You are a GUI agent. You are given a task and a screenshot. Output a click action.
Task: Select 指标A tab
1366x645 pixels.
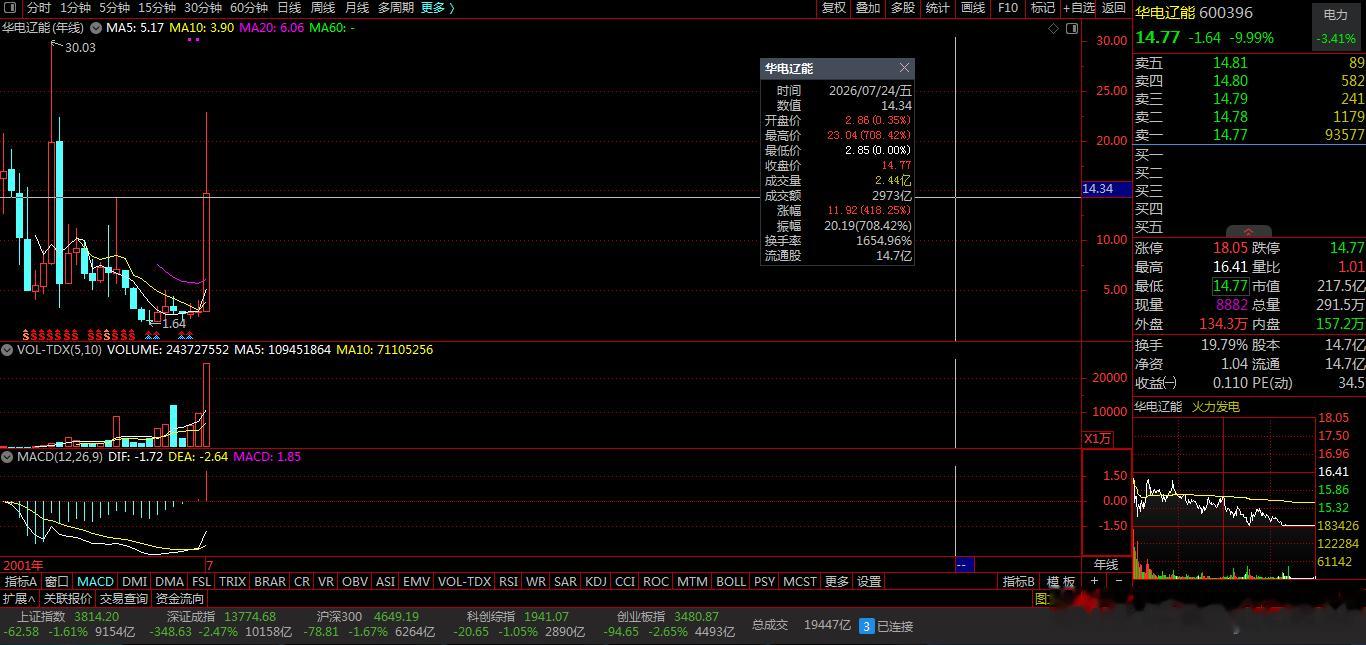coord(21,581)
